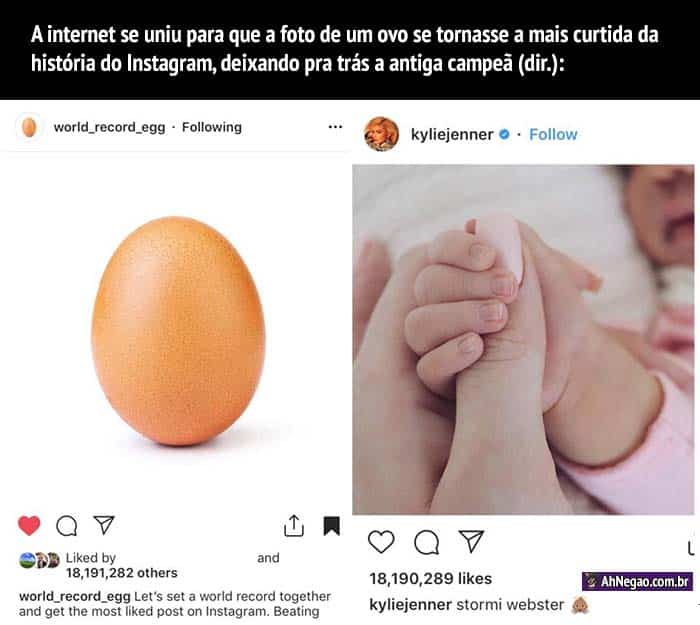Tap the upload share icon on egg post
700x625 pixels.
294,525
